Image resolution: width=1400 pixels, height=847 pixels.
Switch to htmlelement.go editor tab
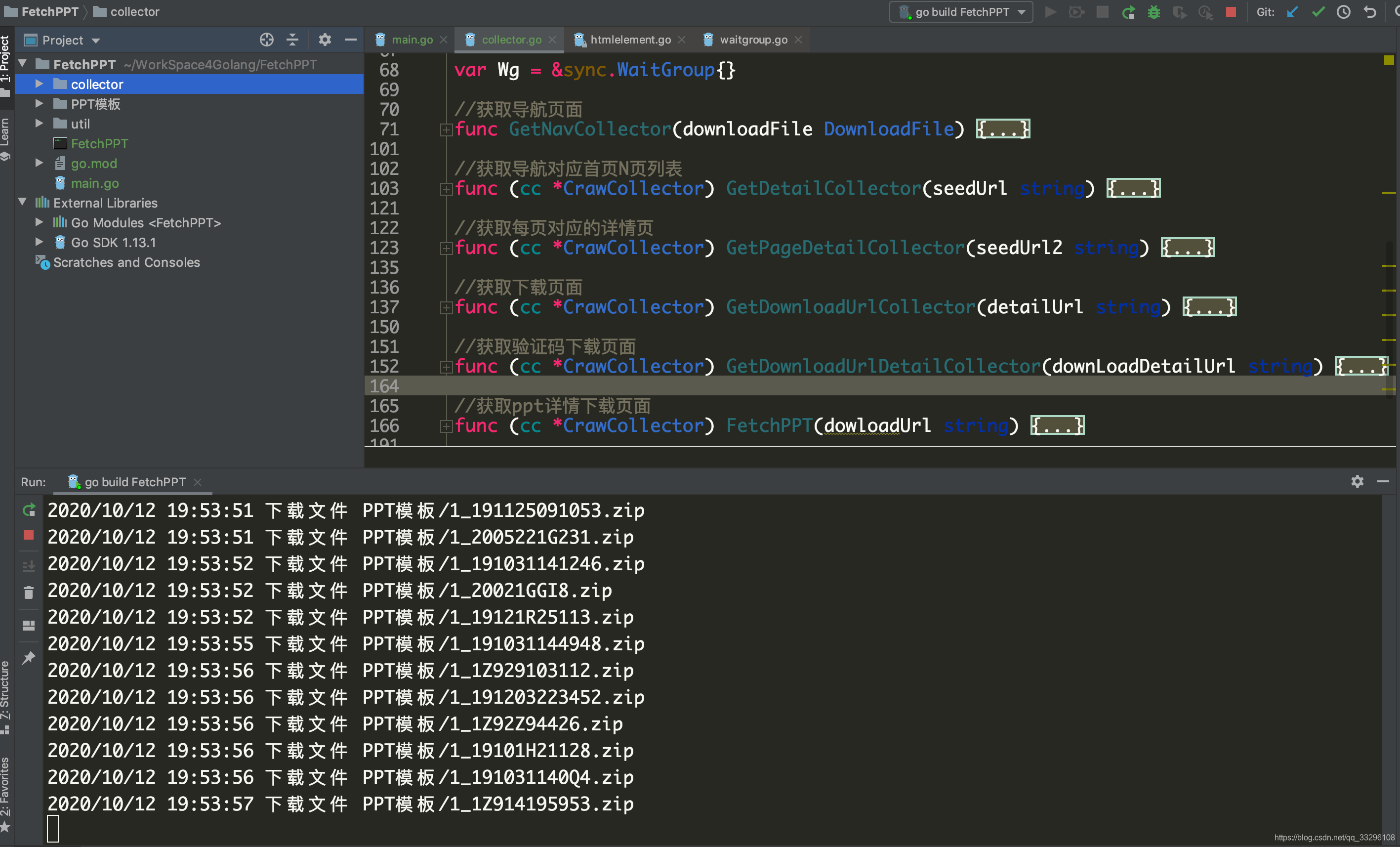click(630, 40)
